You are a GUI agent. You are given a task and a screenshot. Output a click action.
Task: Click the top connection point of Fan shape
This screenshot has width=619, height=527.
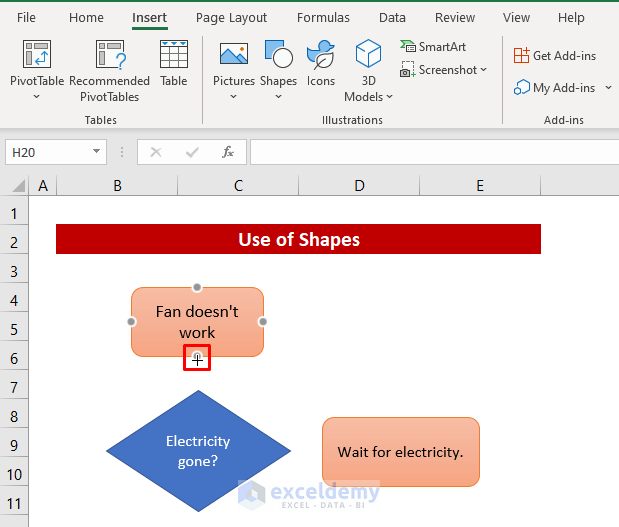pos(197,287)
